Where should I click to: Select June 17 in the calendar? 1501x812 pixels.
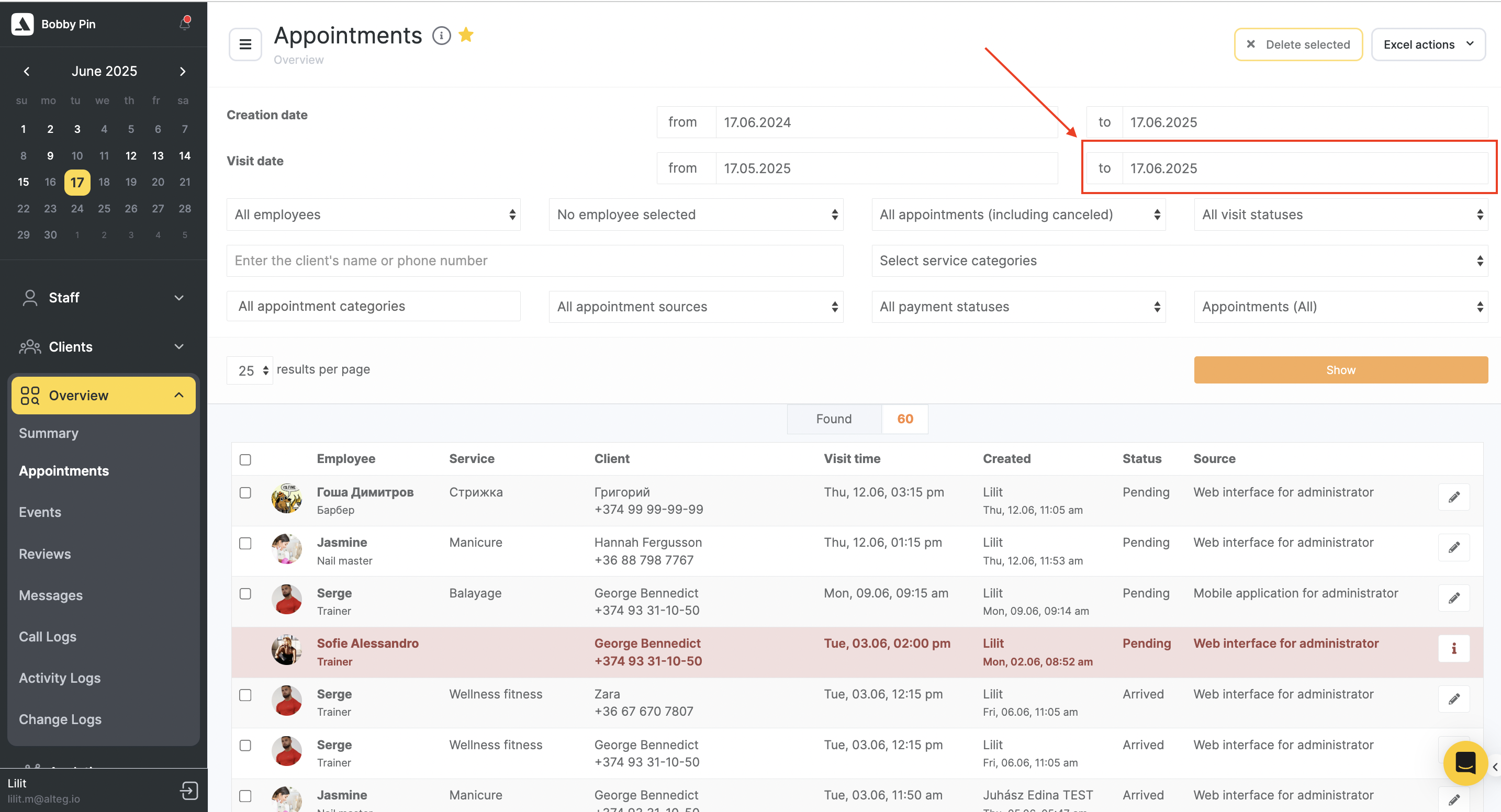pyautogui.click(x=77, y=182)
